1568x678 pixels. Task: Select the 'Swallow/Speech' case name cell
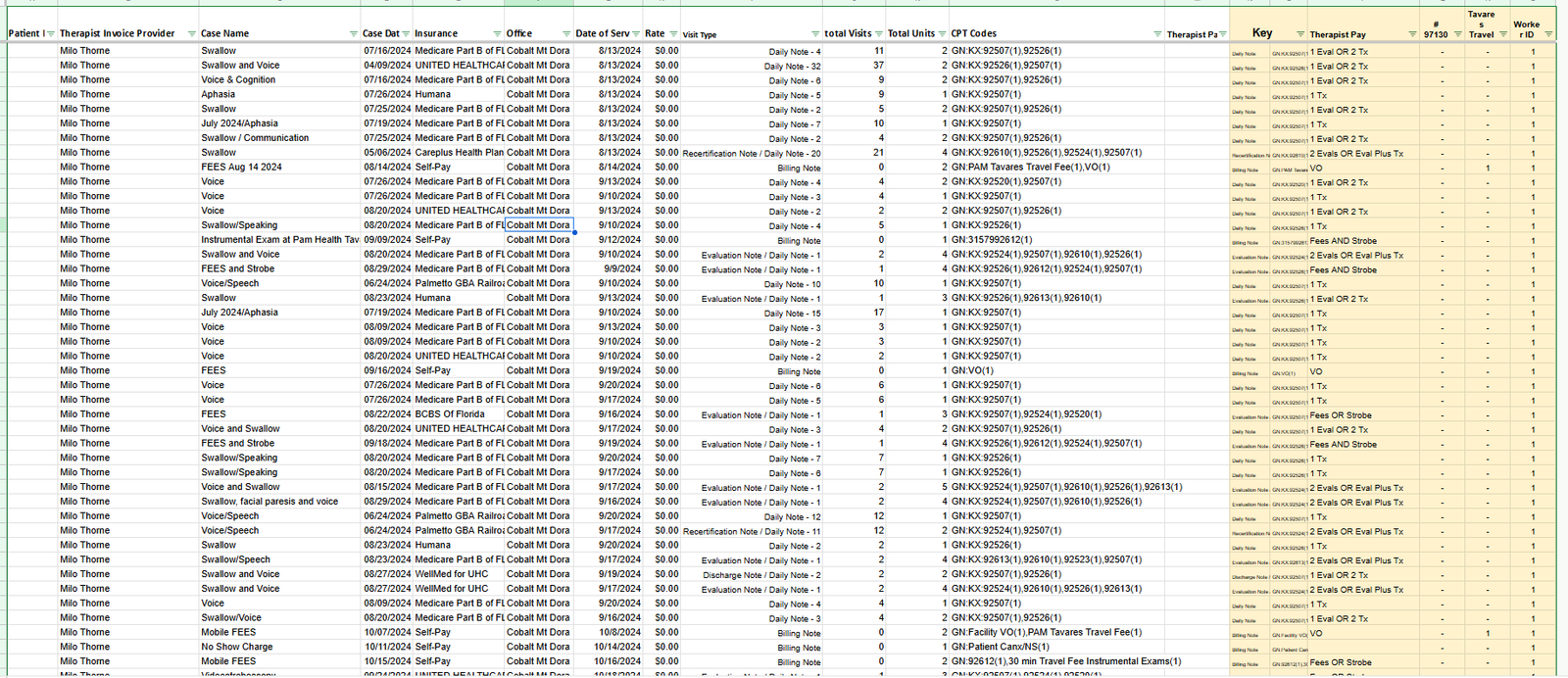[x=279, y=559]
